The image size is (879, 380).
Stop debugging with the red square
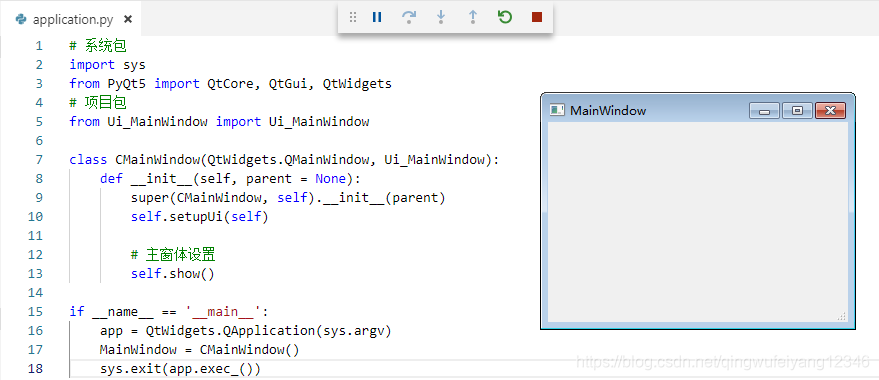click(x=536, y=17)
